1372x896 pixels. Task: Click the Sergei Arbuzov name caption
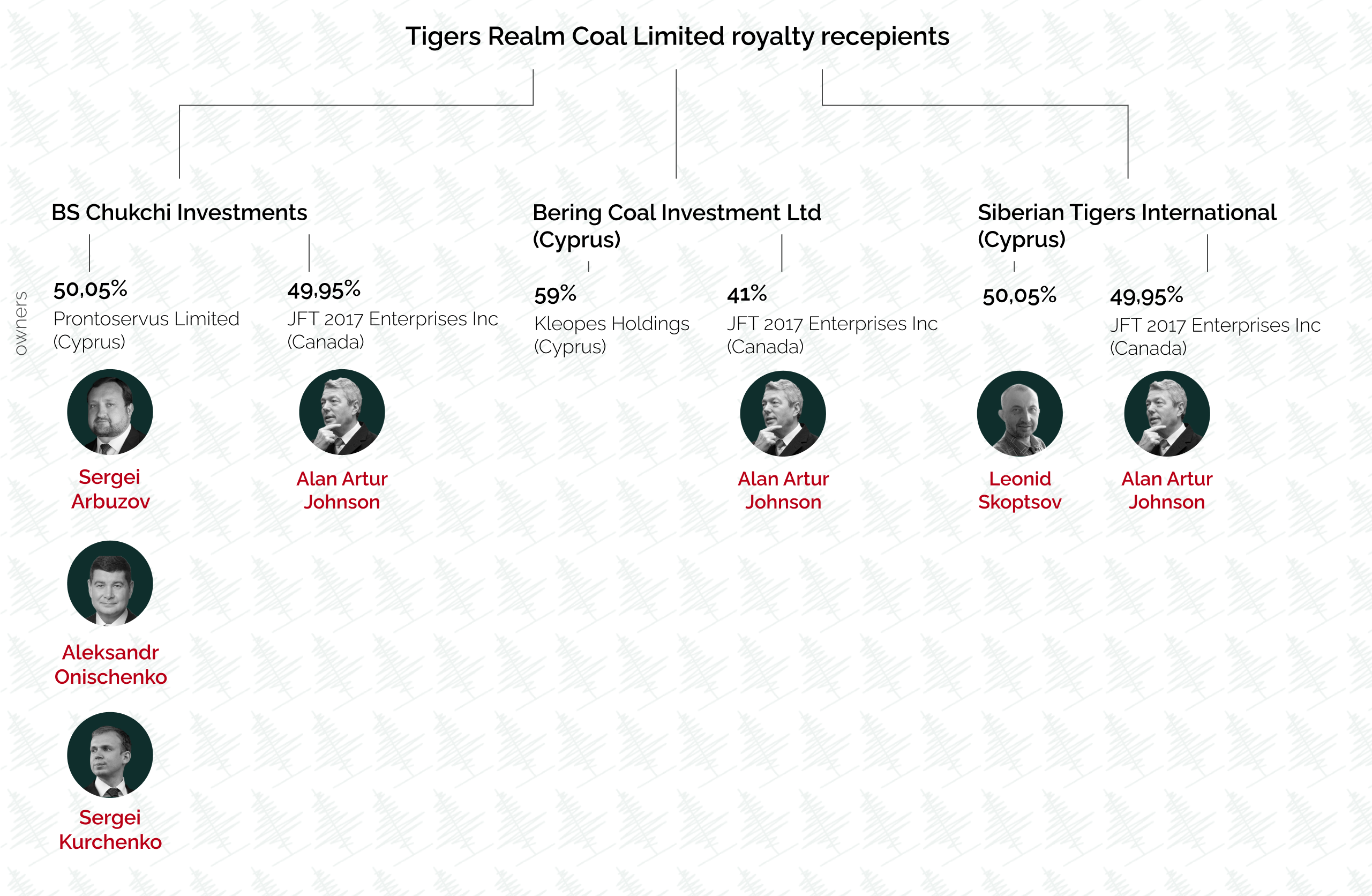point(110,489)
